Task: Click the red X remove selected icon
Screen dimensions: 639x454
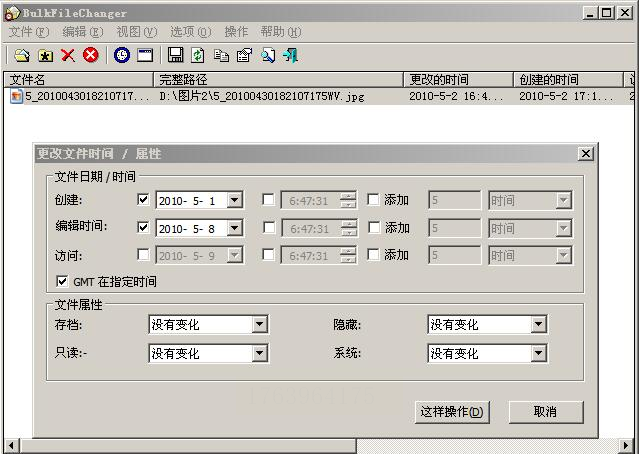Action: click(x=68, y=55)
